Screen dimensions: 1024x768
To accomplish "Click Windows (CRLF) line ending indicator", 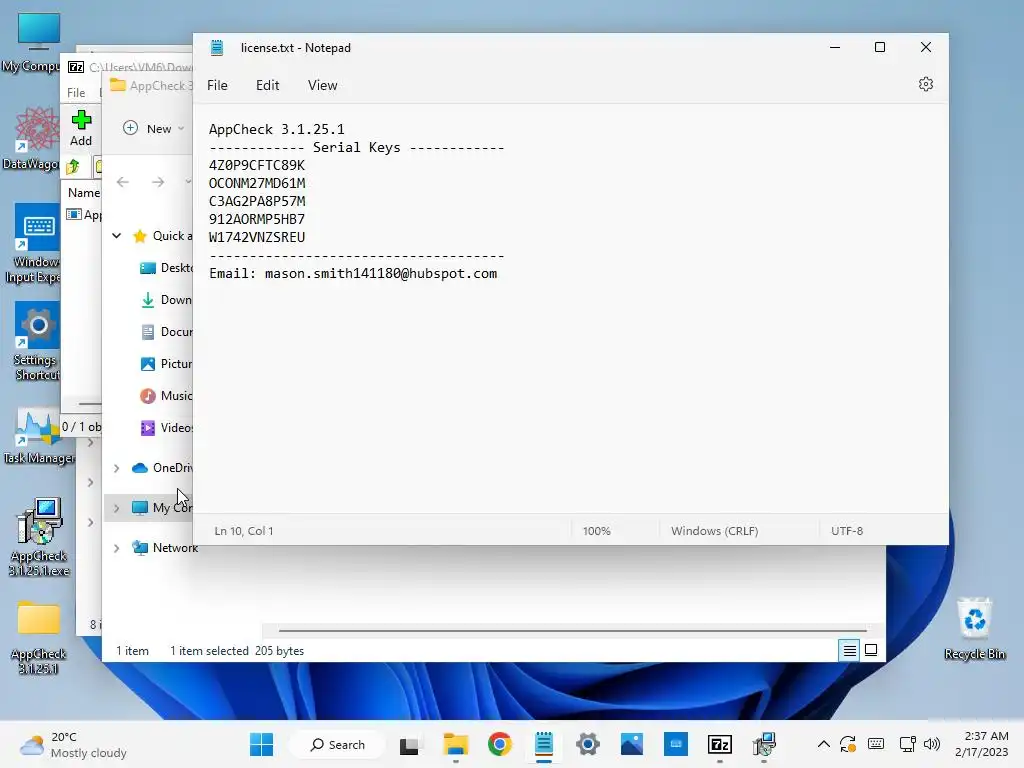I will pyautogui.click(x=714, y=531).
